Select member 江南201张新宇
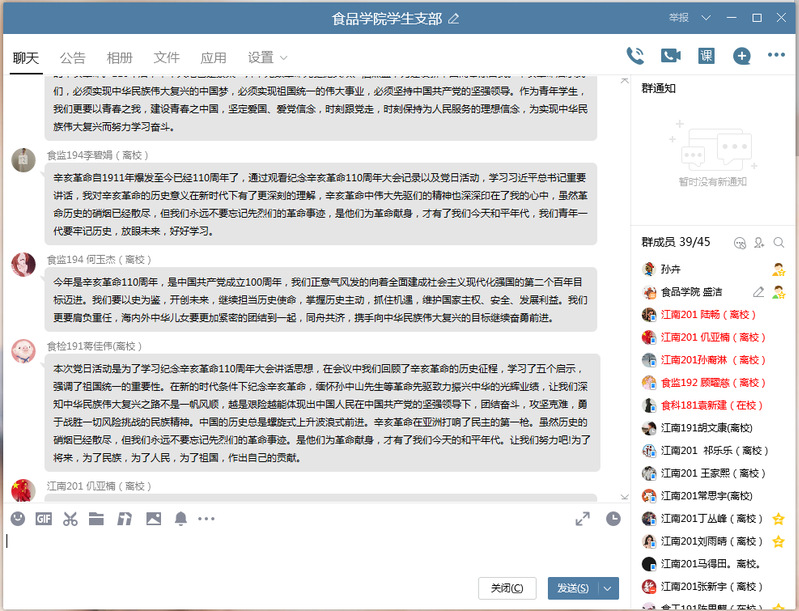 tap(713, 587)
